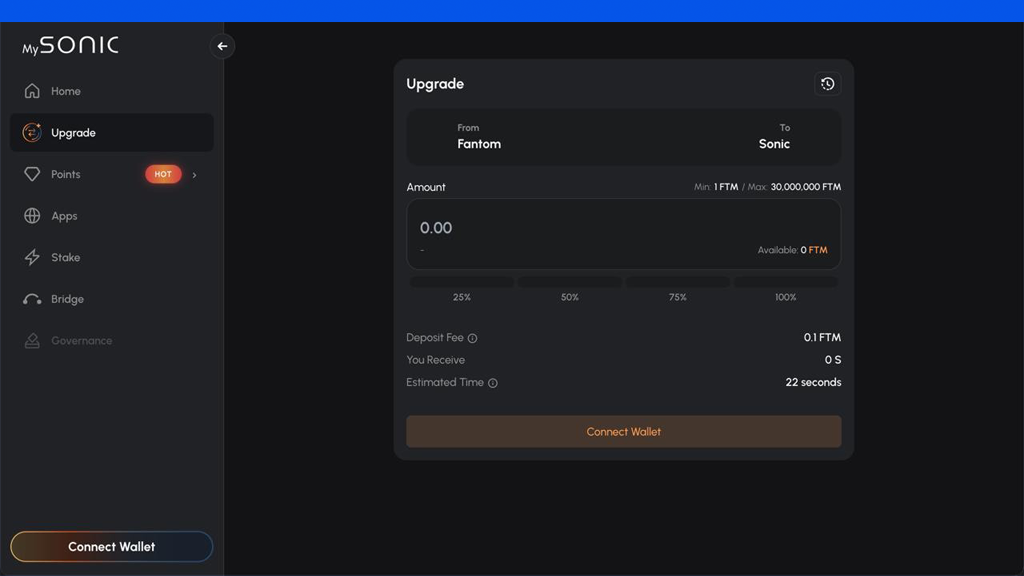Click the Amount label
Viewport: 1024px width, 576px height.
[x=426, y=187]
